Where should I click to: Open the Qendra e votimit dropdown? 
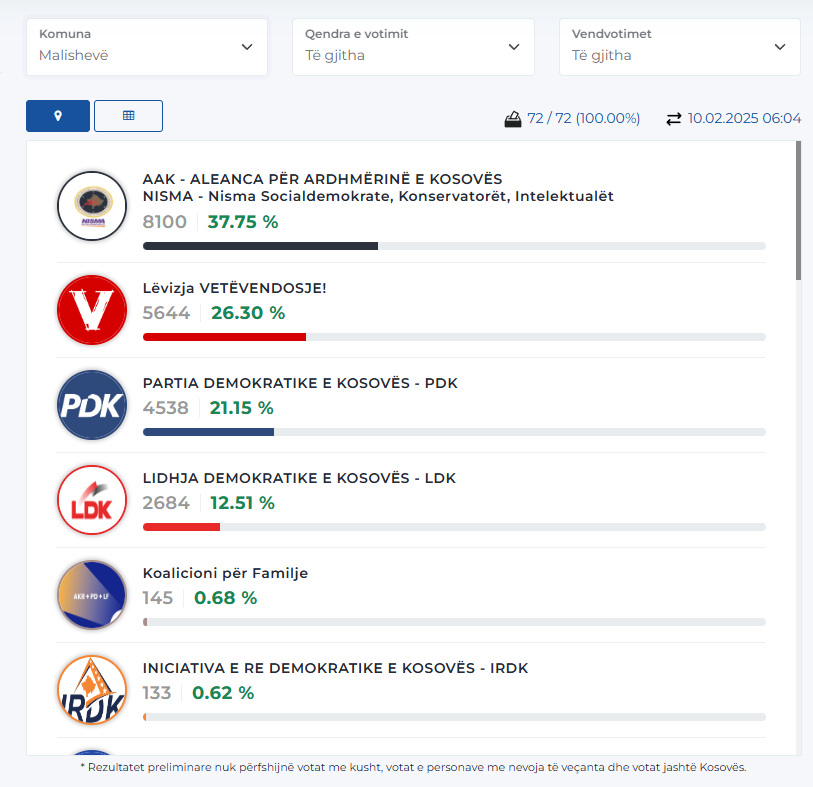[x=413, y=47]
